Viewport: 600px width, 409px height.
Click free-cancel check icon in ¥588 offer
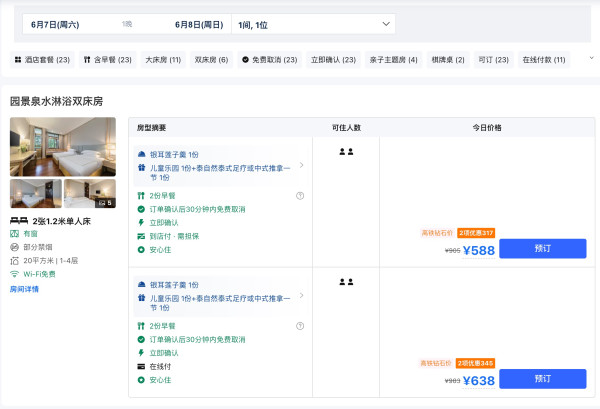point(141,209)
